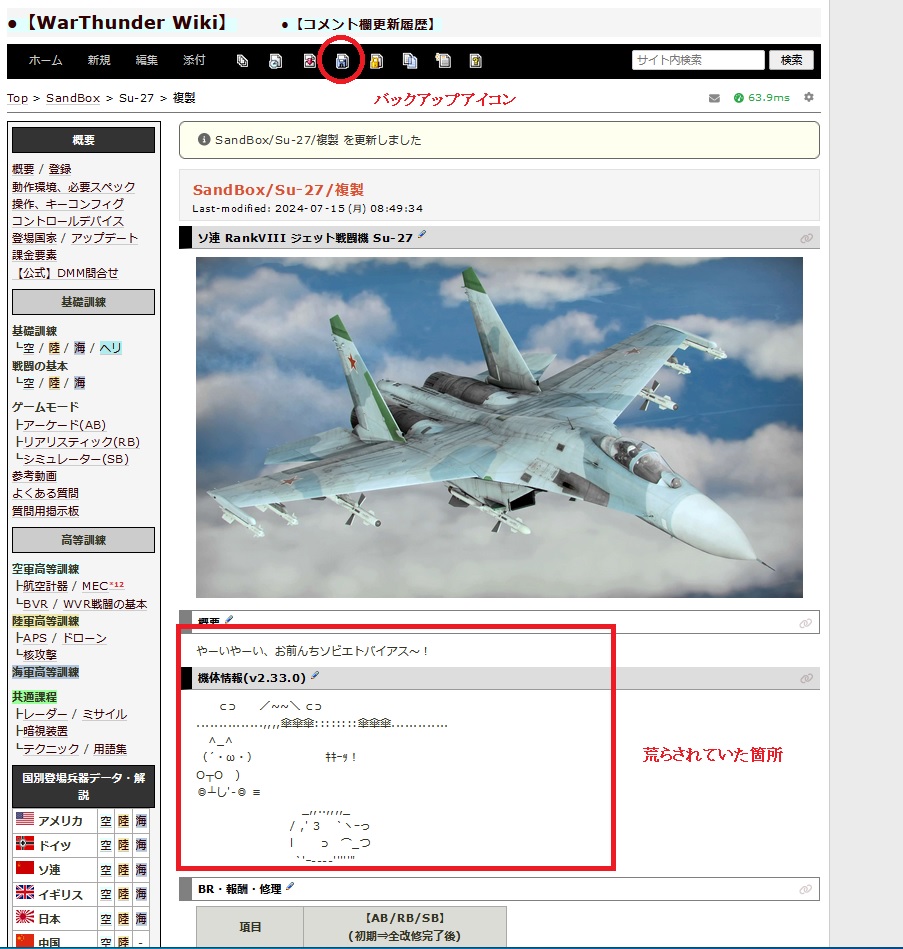Click the イギリス flag icon

pyautogui.click(x=25, y=892)
